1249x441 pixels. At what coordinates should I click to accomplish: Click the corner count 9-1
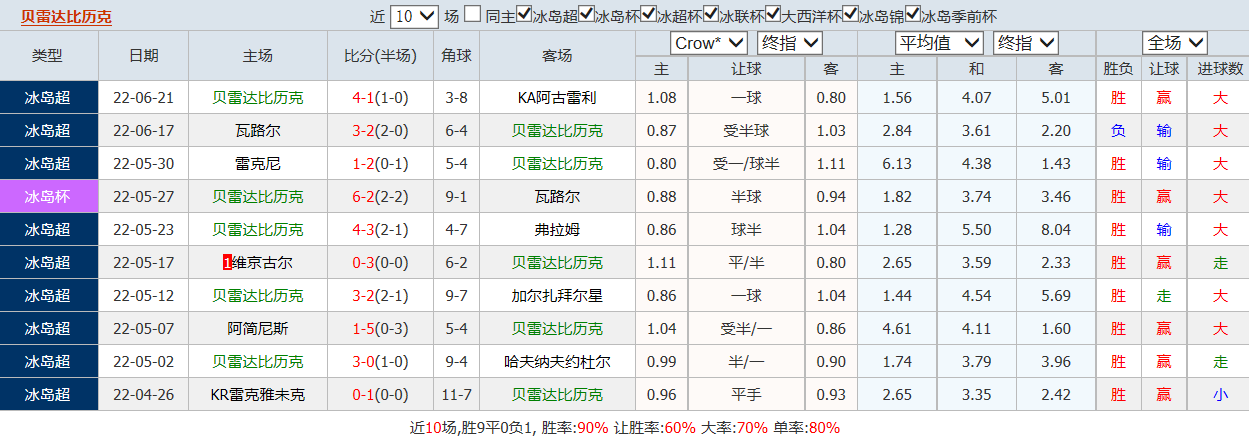tap(456, 197)
